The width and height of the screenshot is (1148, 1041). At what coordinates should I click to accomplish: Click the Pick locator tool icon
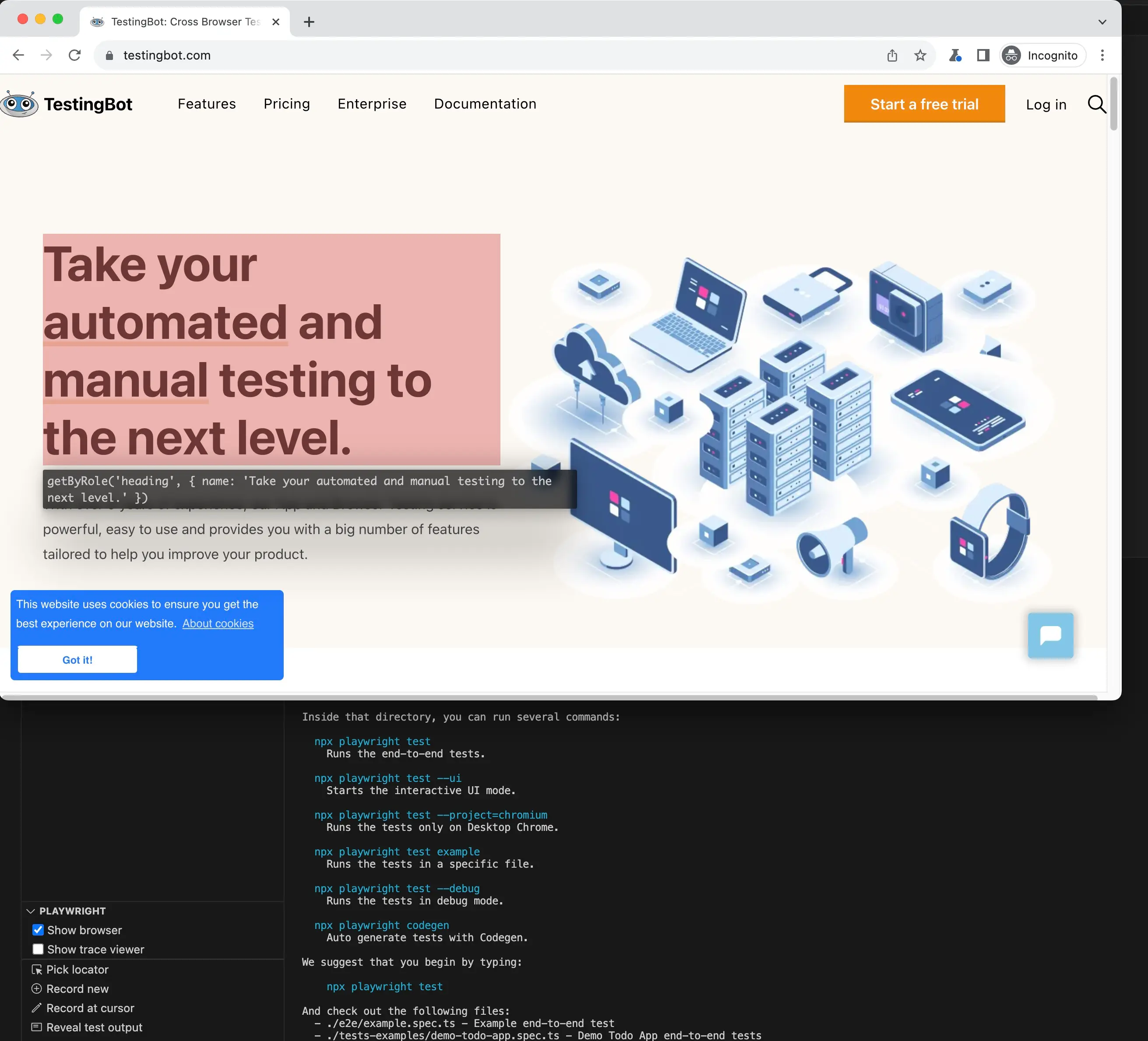pyautogui.click(x=35, y=969)
